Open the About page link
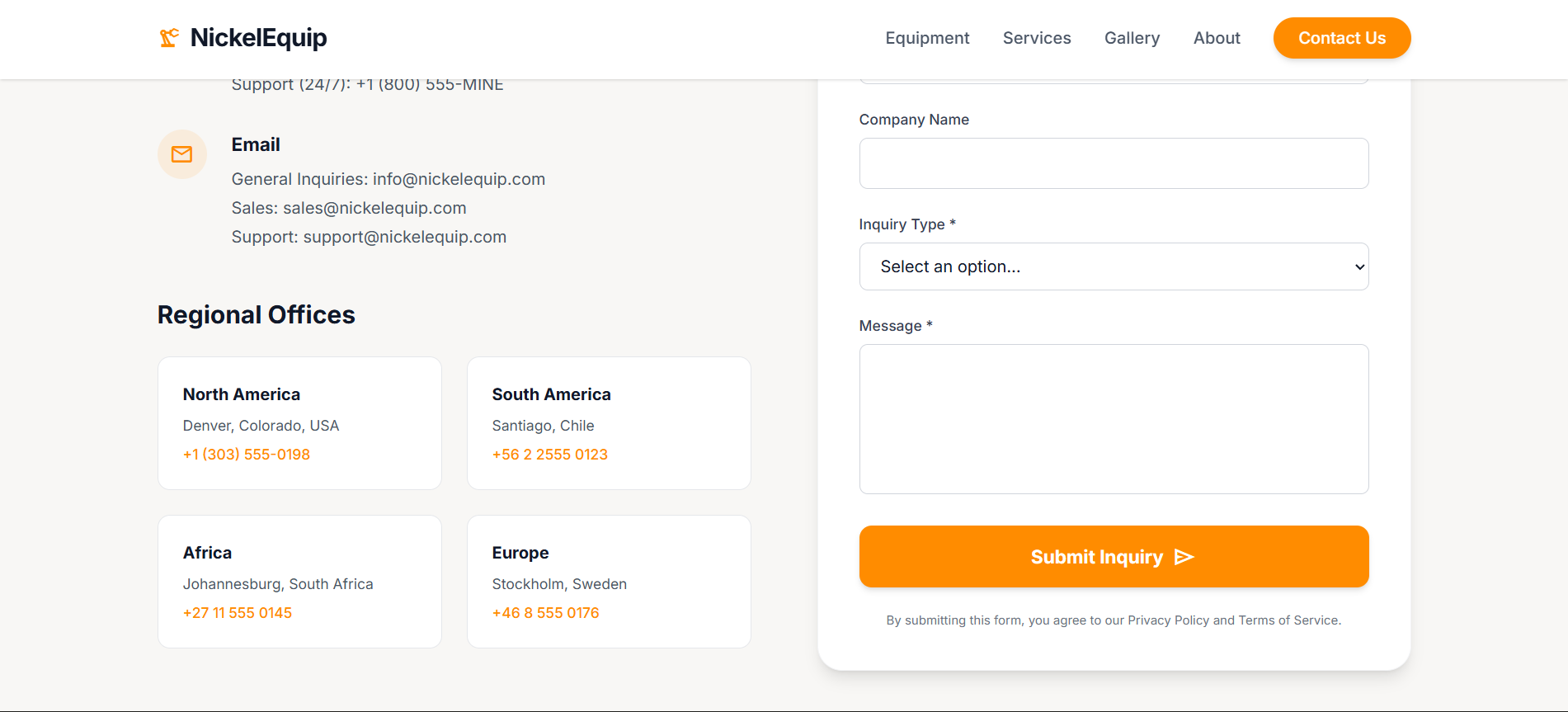This screenshot has height=712, width=1568. (x=1217, y=38)
